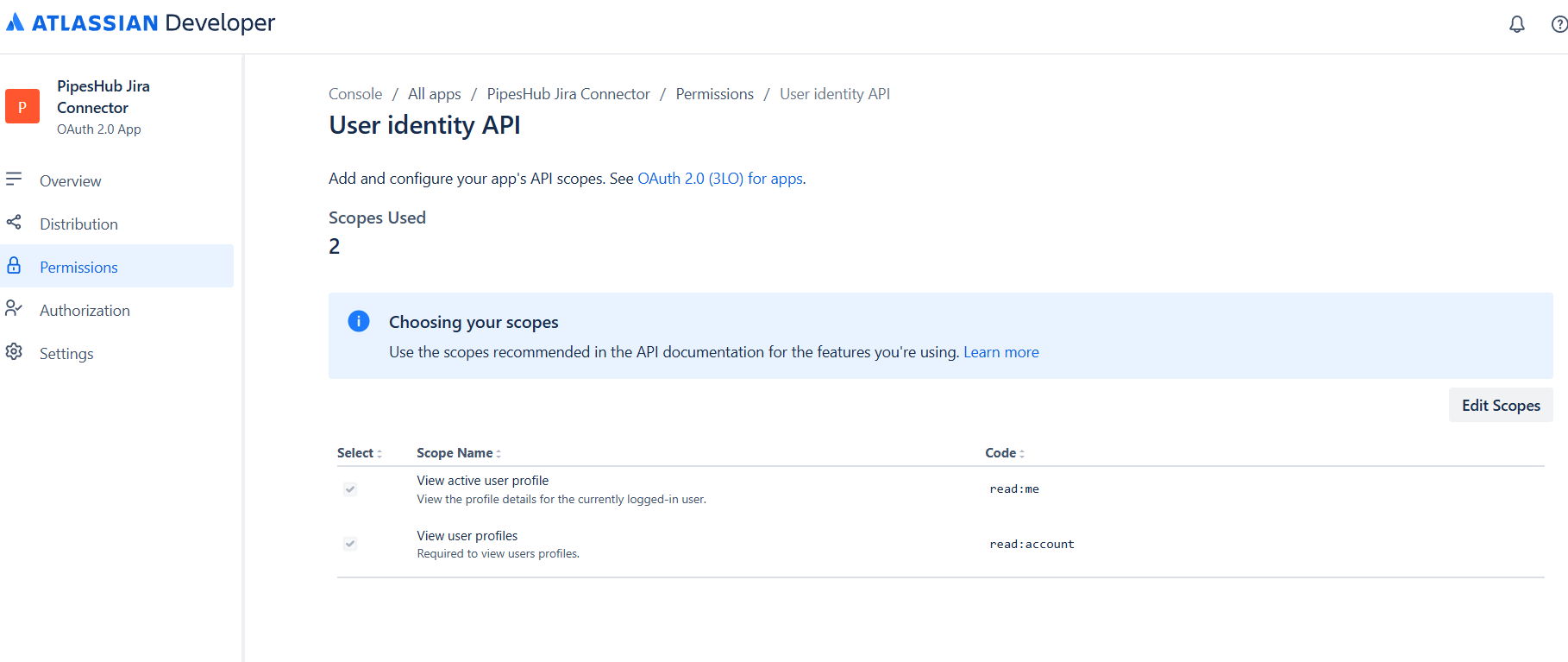Screen dimensions: 1568x662
Task: Sort table by Select column
Action: pyautogui.click(x=360, y=453)
